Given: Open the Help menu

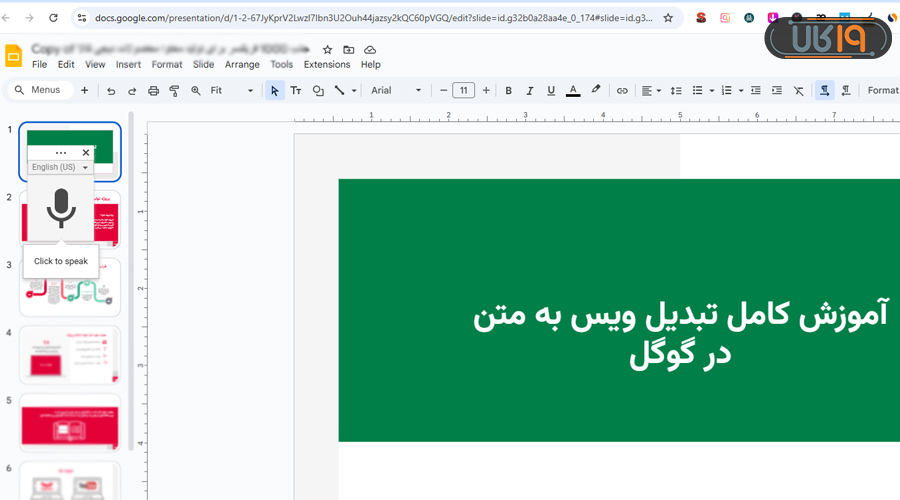Looking at the screenshot, I should pyautogui.click(x=371, y=64).
